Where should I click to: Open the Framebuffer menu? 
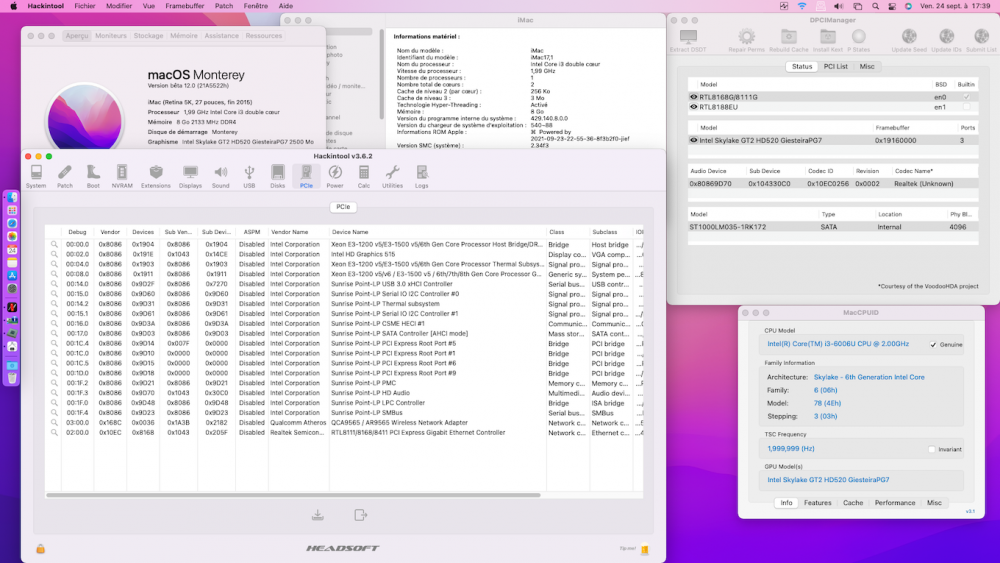pyautogui.click(x=185, y=6)
